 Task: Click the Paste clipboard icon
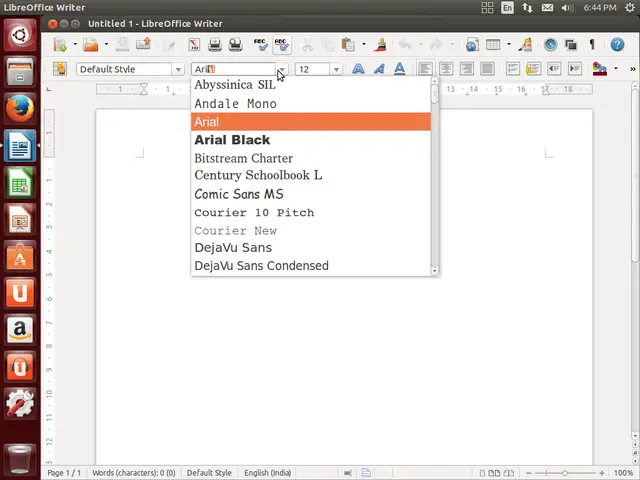point(348,44)
